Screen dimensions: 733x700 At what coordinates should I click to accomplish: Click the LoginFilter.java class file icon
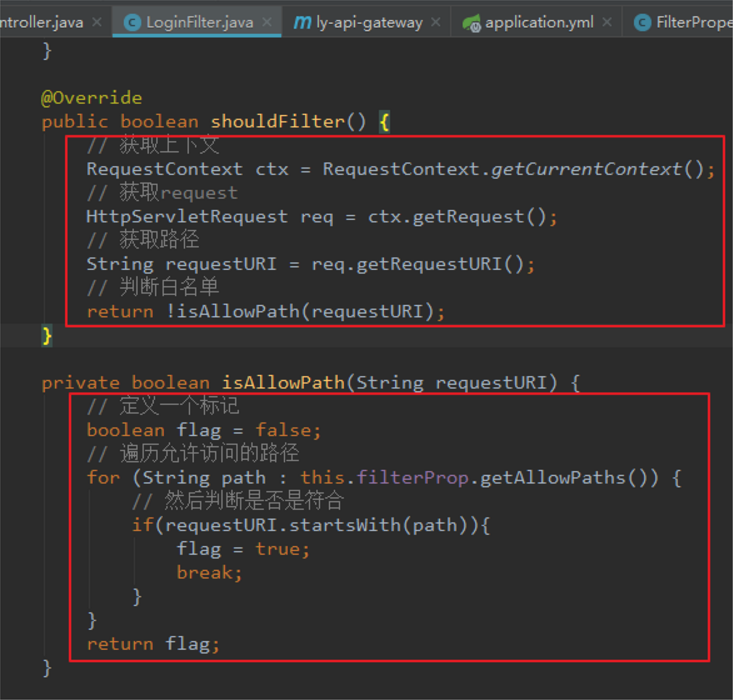tap(132, 22)
